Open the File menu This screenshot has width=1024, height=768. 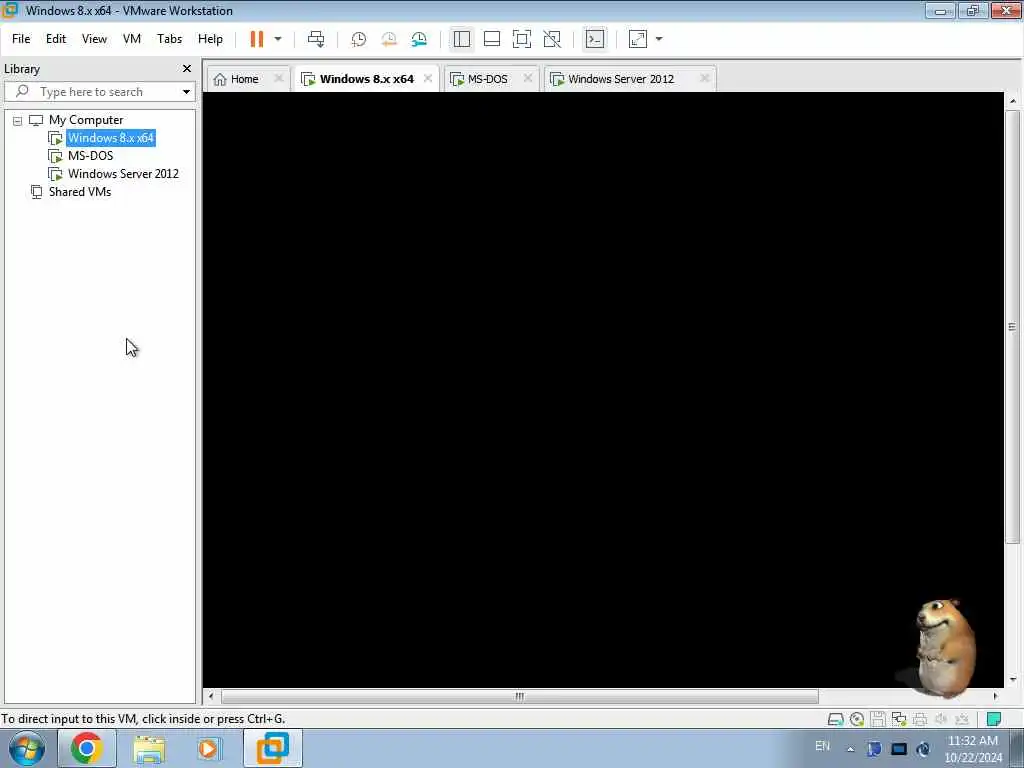(21, 39)
